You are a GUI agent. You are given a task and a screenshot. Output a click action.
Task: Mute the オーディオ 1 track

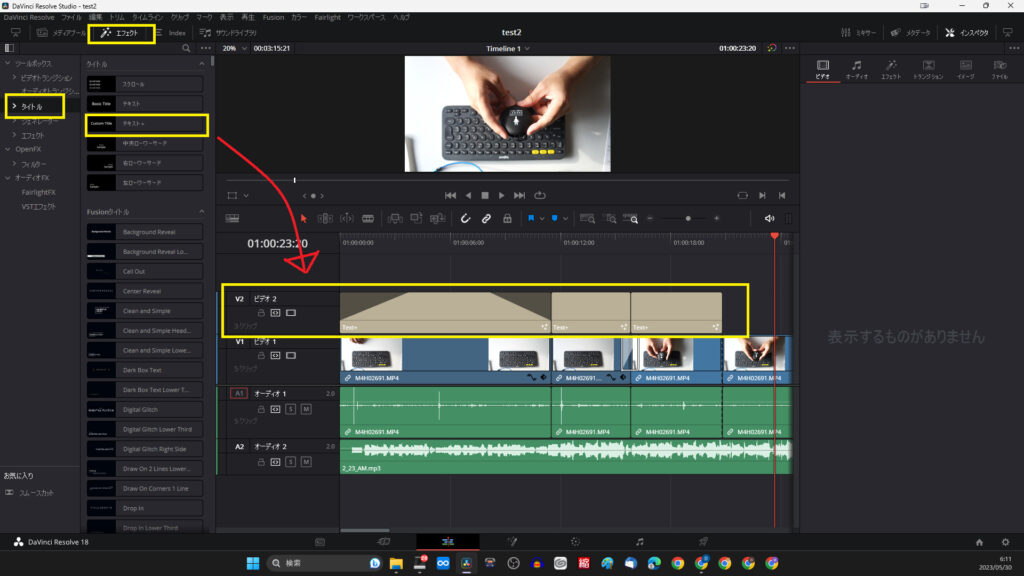pos(306,409)
